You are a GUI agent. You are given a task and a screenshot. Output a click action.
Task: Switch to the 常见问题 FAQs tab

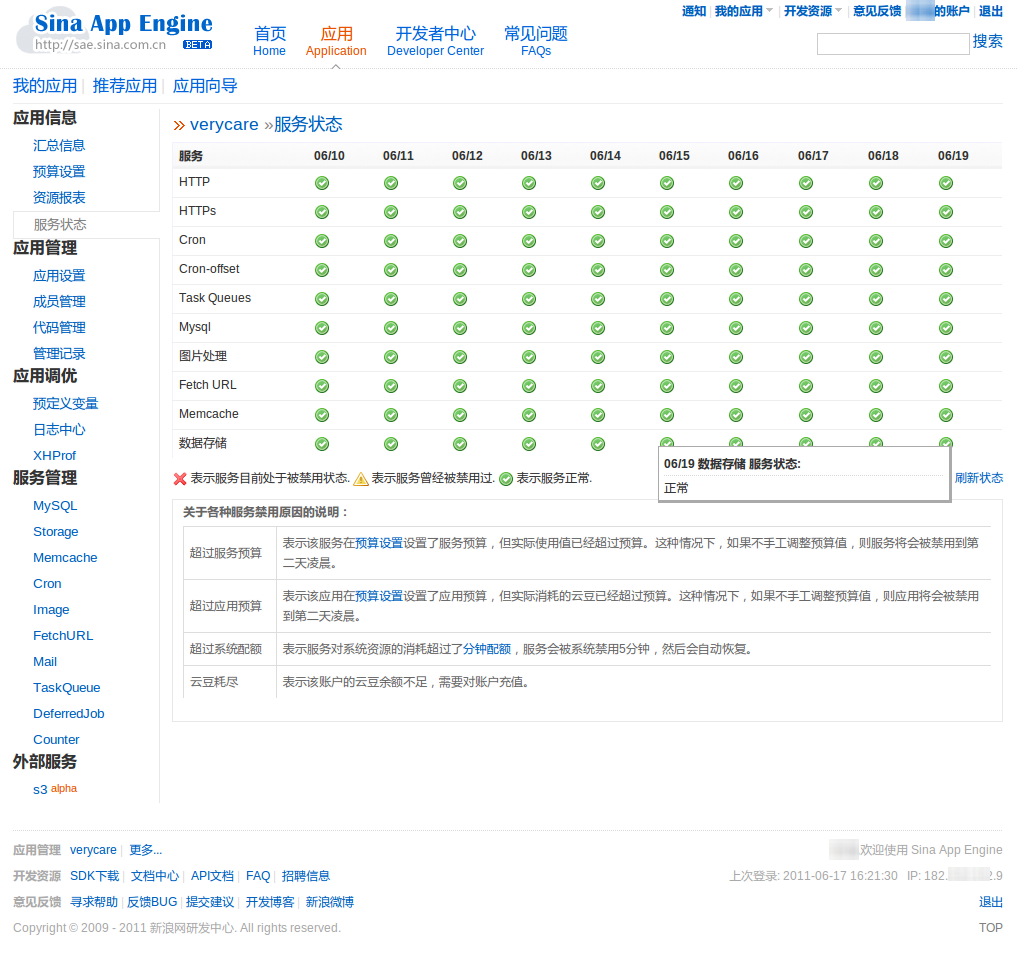(536, 41)
